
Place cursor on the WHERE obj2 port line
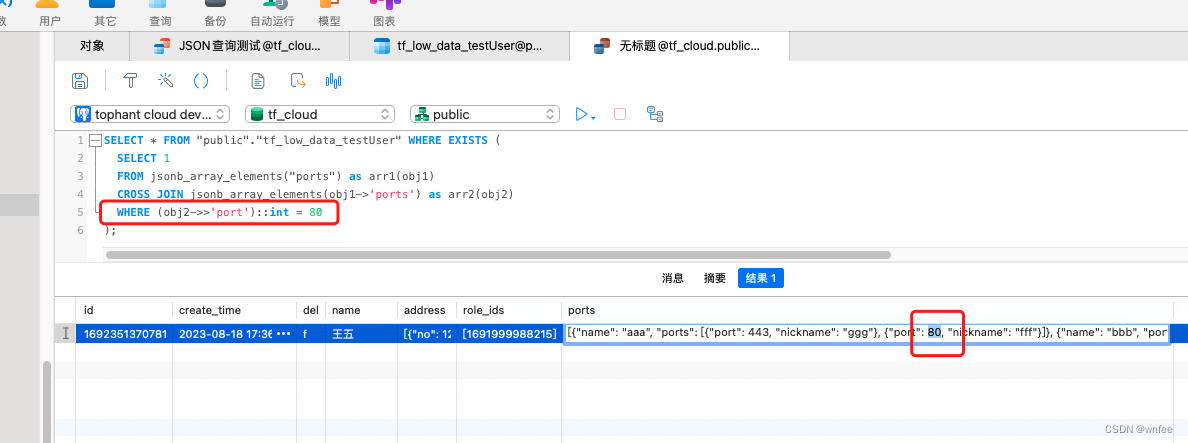pyautogui.click(x=220, y=213)
